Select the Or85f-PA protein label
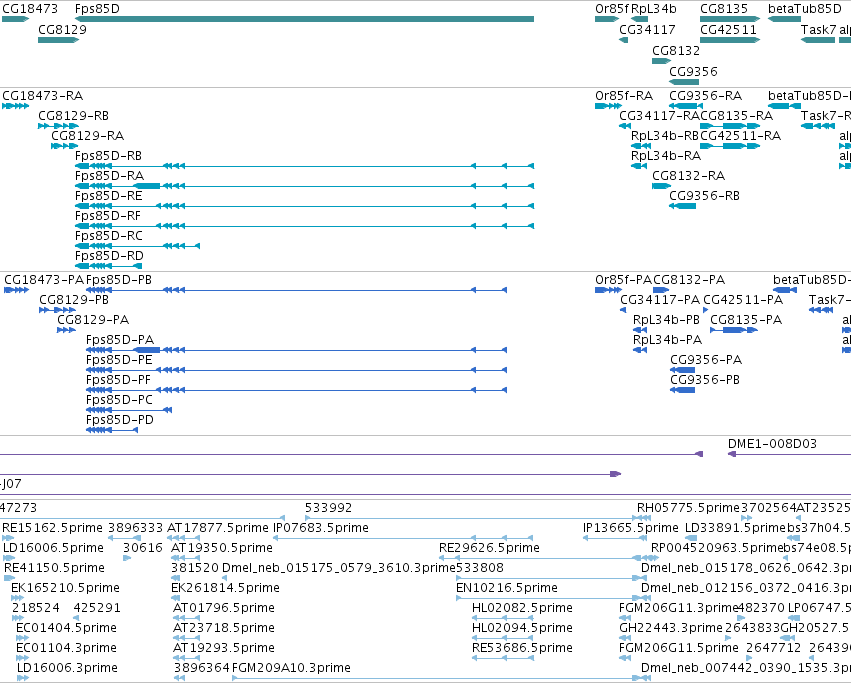851x683 pixels. click(624, 280)
